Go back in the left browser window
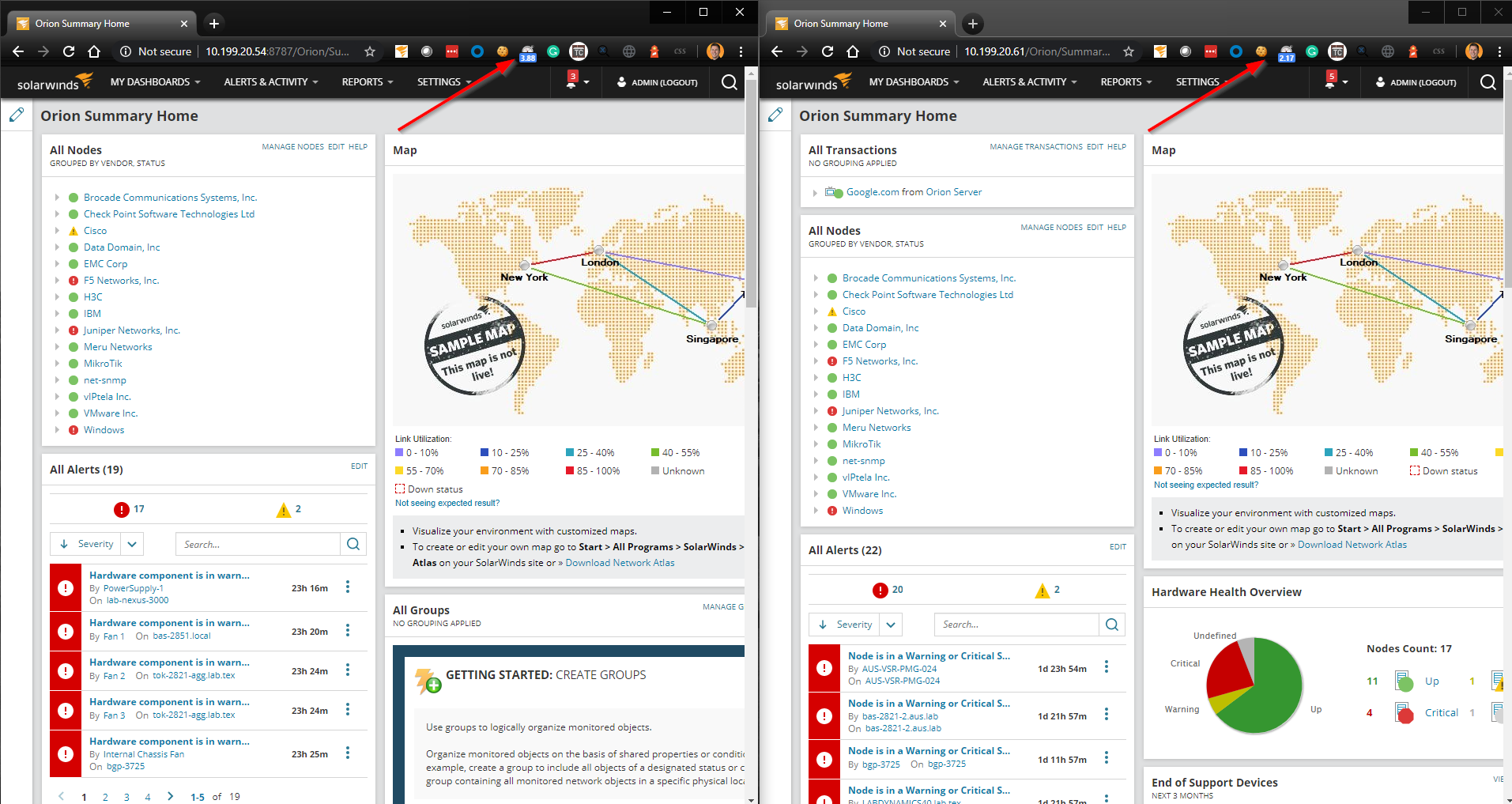This screenshot has width=1512, height=804. pyautogui.click(x=18, y=51)
